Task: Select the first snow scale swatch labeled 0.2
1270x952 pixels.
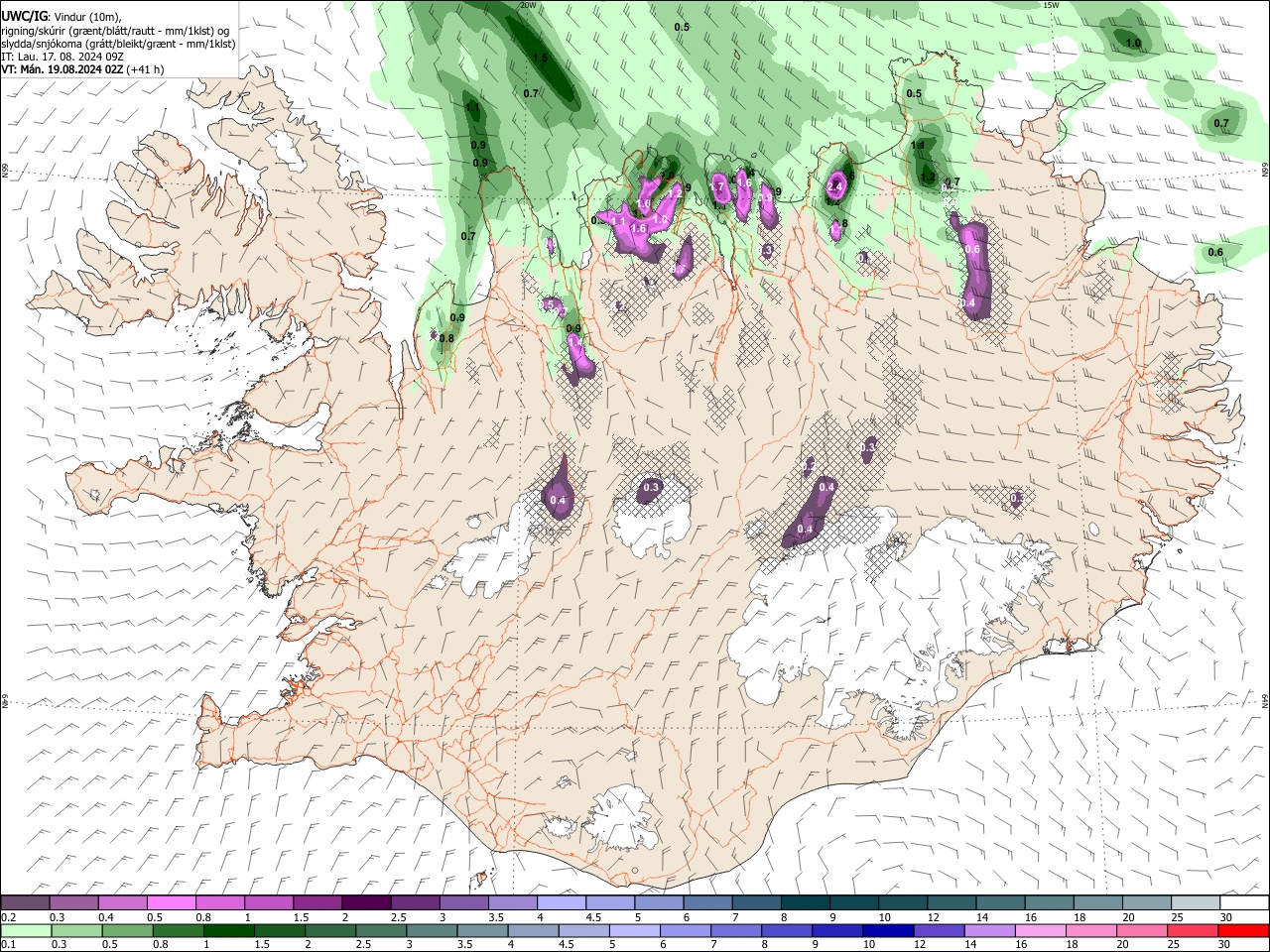Action: (x=25, y=902)
